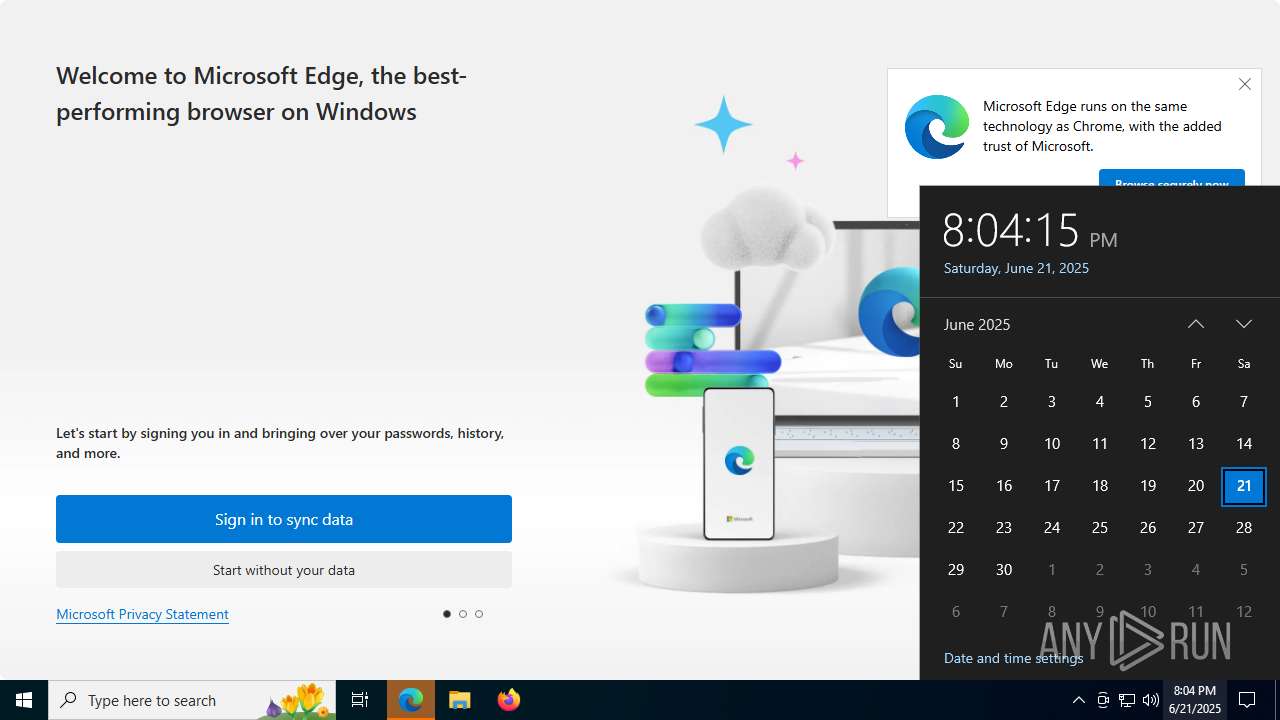Click the Microsoft Edge taskbar icon
The image size is (1280, 720).
(x=411, y=700)
